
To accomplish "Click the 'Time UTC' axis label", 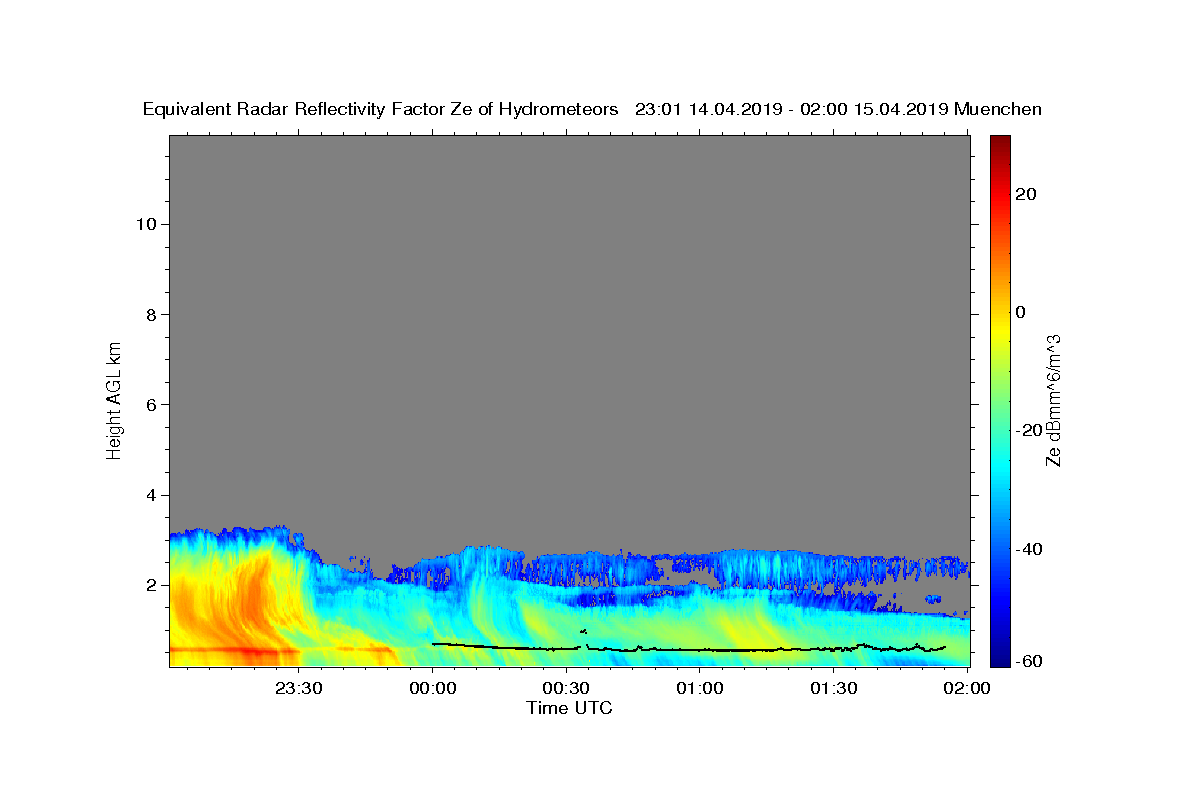I will [x=569, y=708].
